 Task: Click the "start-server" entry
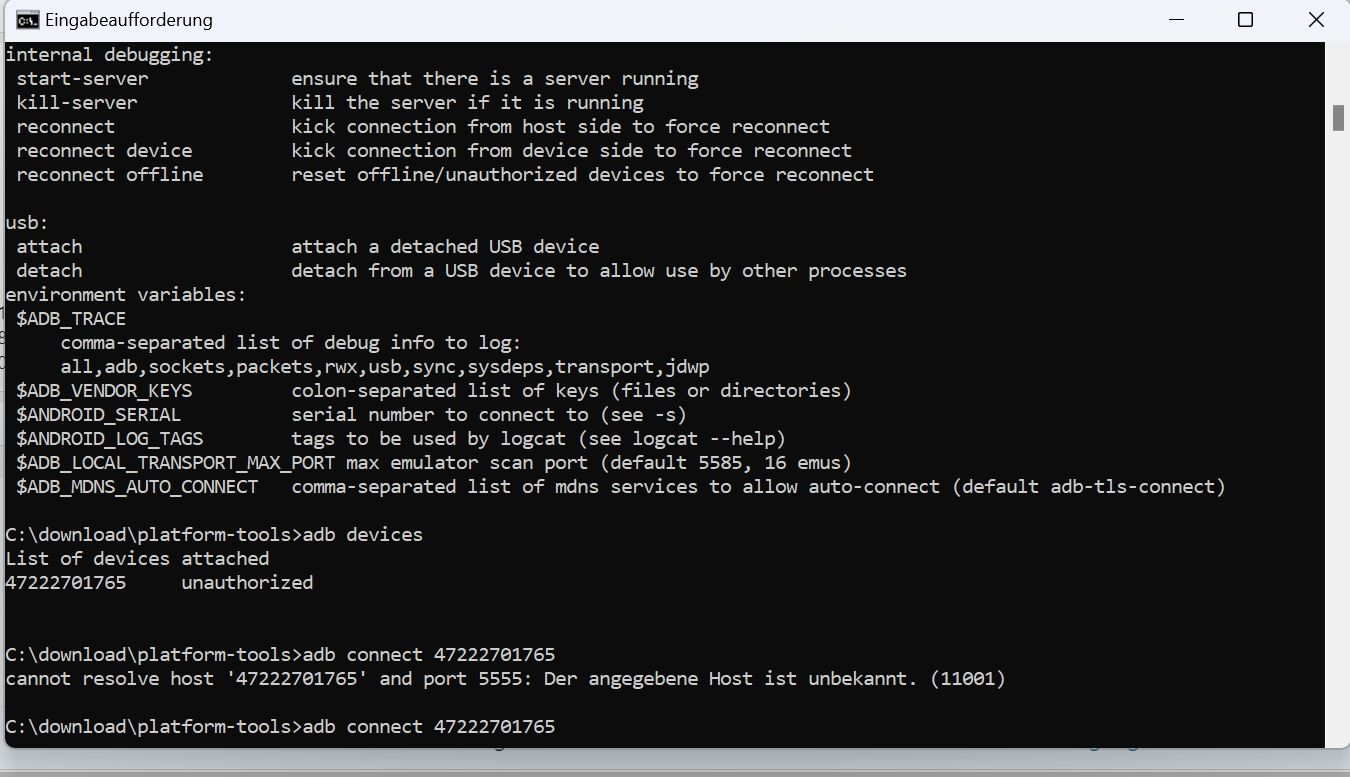coord(82,78)
